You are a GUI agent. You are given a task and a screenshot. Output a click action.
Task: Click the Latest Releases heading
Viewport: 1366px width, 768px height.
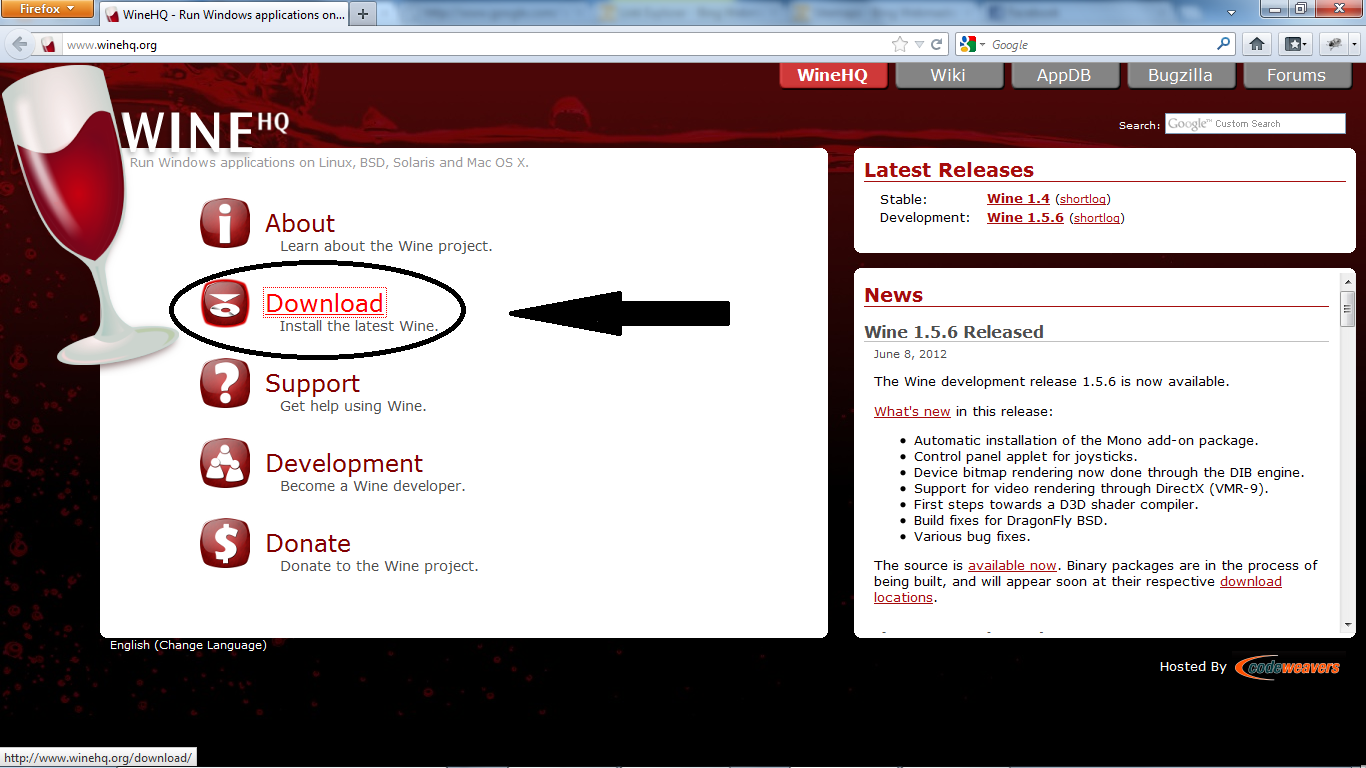[949, 170]
